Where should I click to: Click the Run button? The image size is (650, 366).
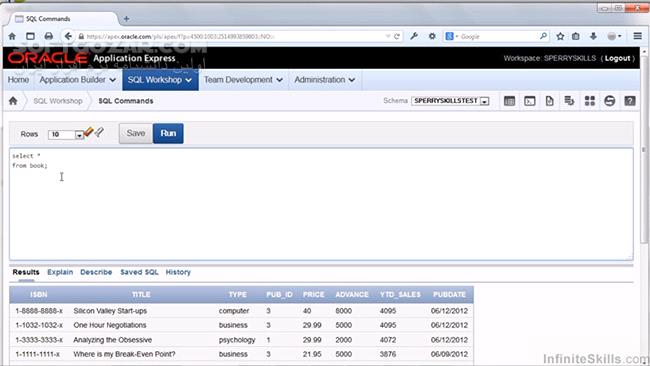pyautogui.click(x=168, y=133)
